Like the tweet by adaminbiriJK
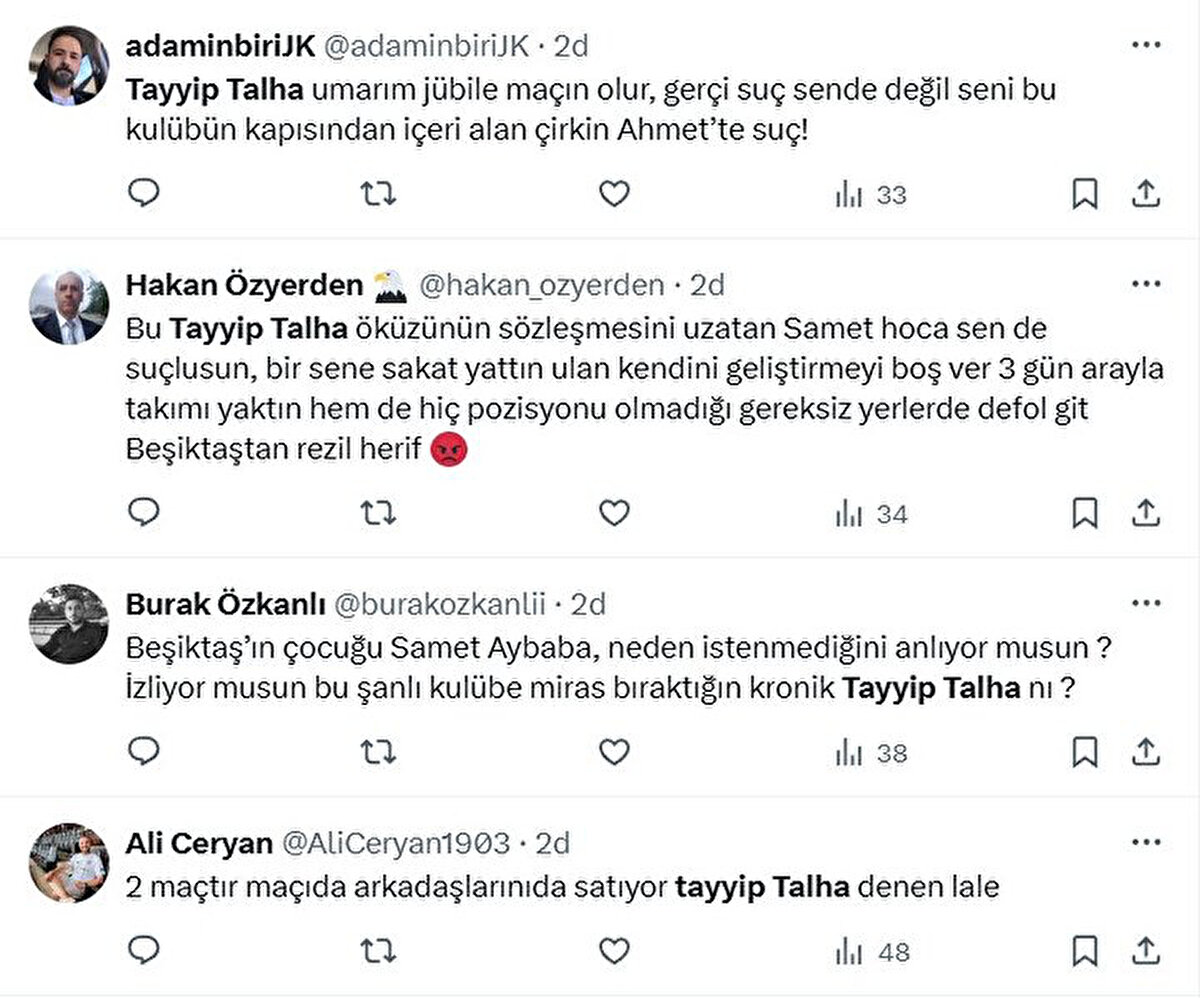The width and height of the screenshot is (1200, 998). (614, 194)
